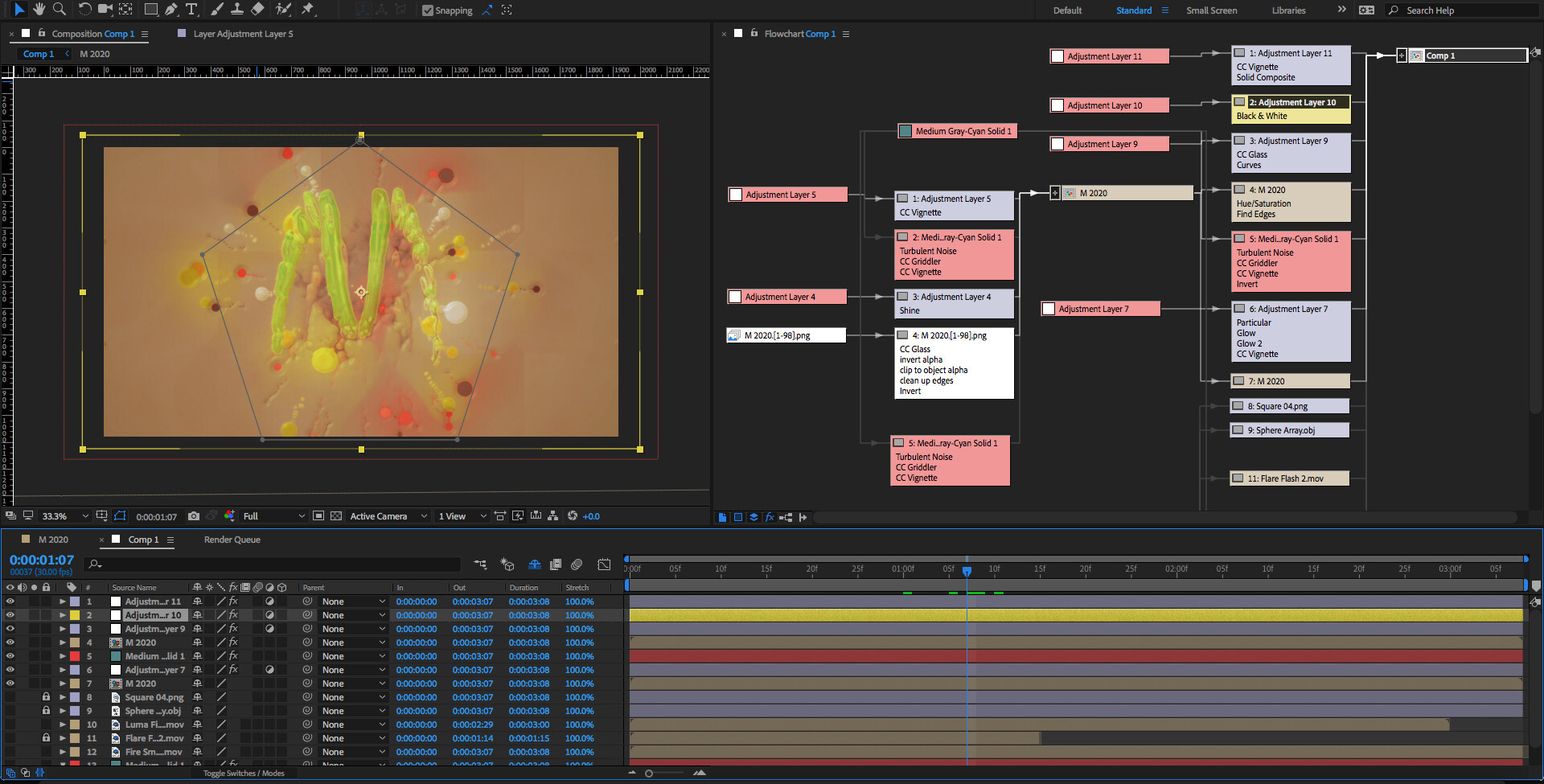Click Toggle Switches / Modes button
Image resolution: width=1544 pixels, height=784 pixels.
click(244, 773)
